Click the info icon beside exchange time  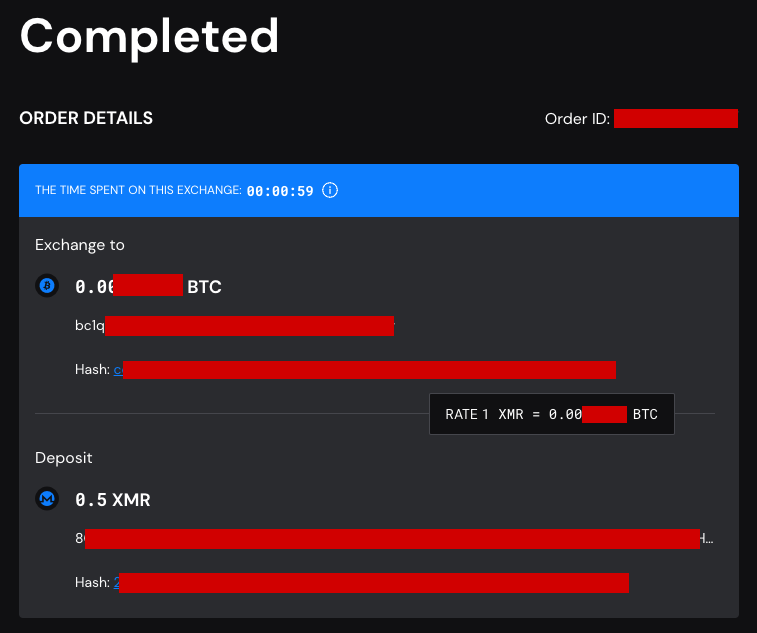pyautogui.click(x=330, y=190)
